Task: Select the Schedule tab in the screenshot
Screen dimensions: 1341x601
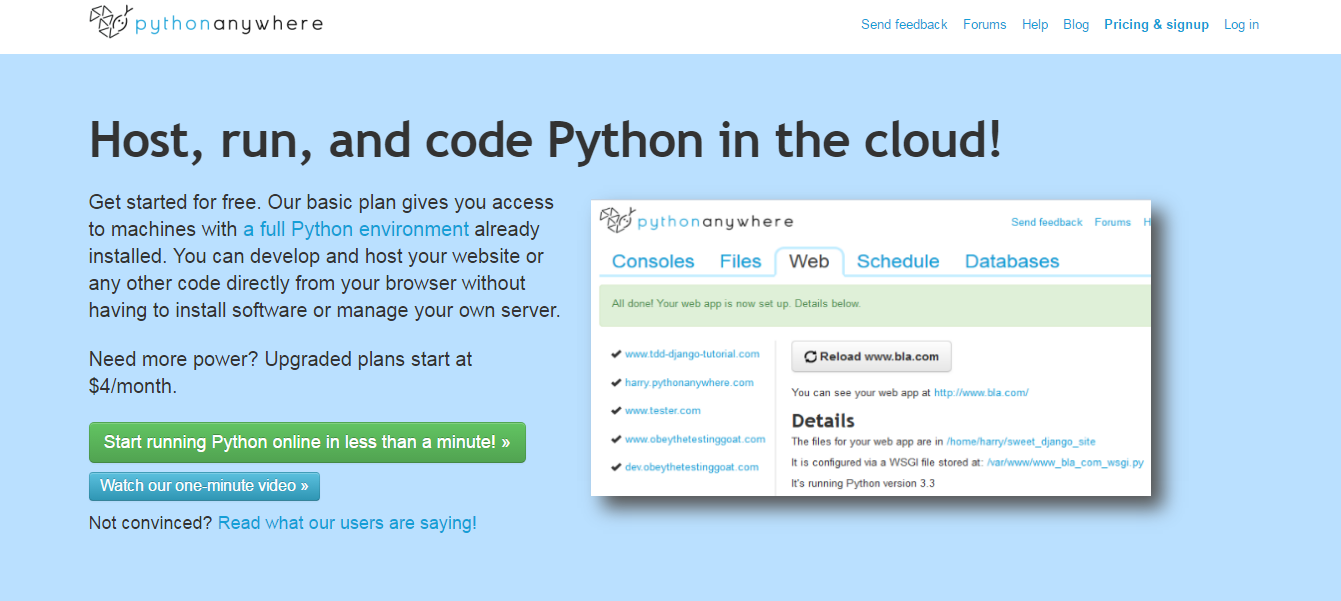Action: (x=898, y=261)
